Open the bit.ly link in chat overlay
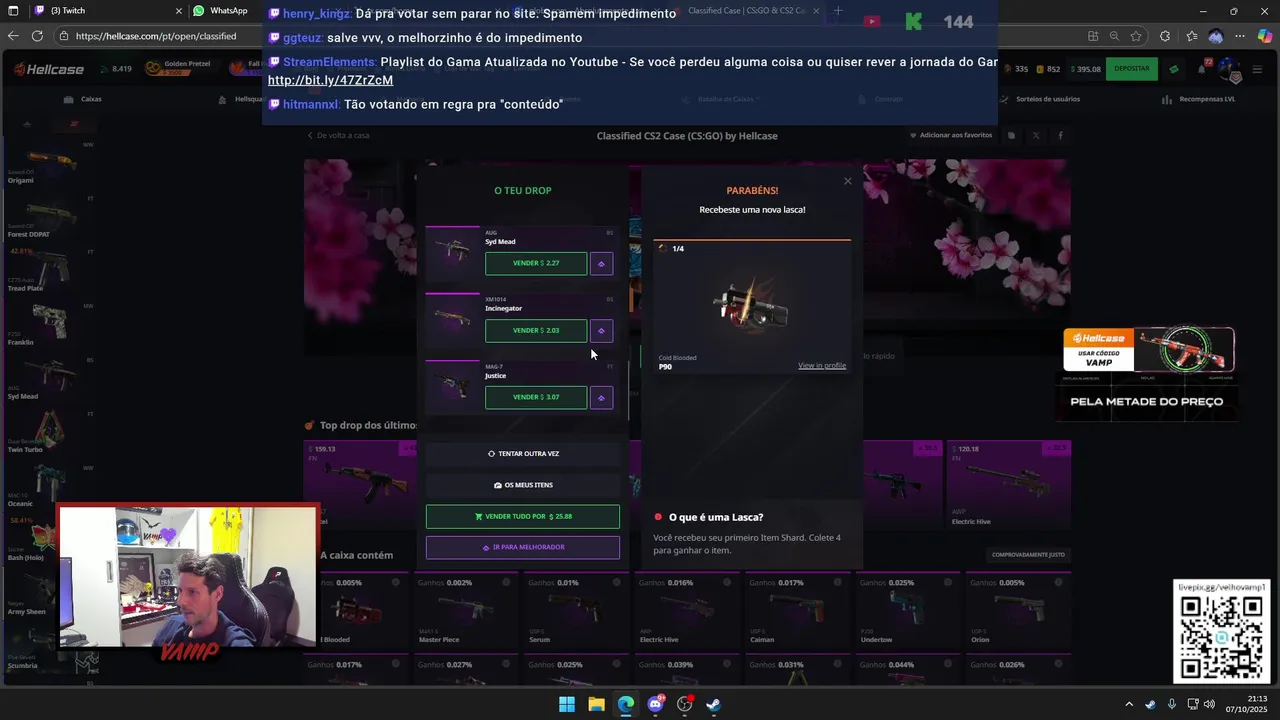The height and width of the screenshot is (720, 1280). [330, 80]
